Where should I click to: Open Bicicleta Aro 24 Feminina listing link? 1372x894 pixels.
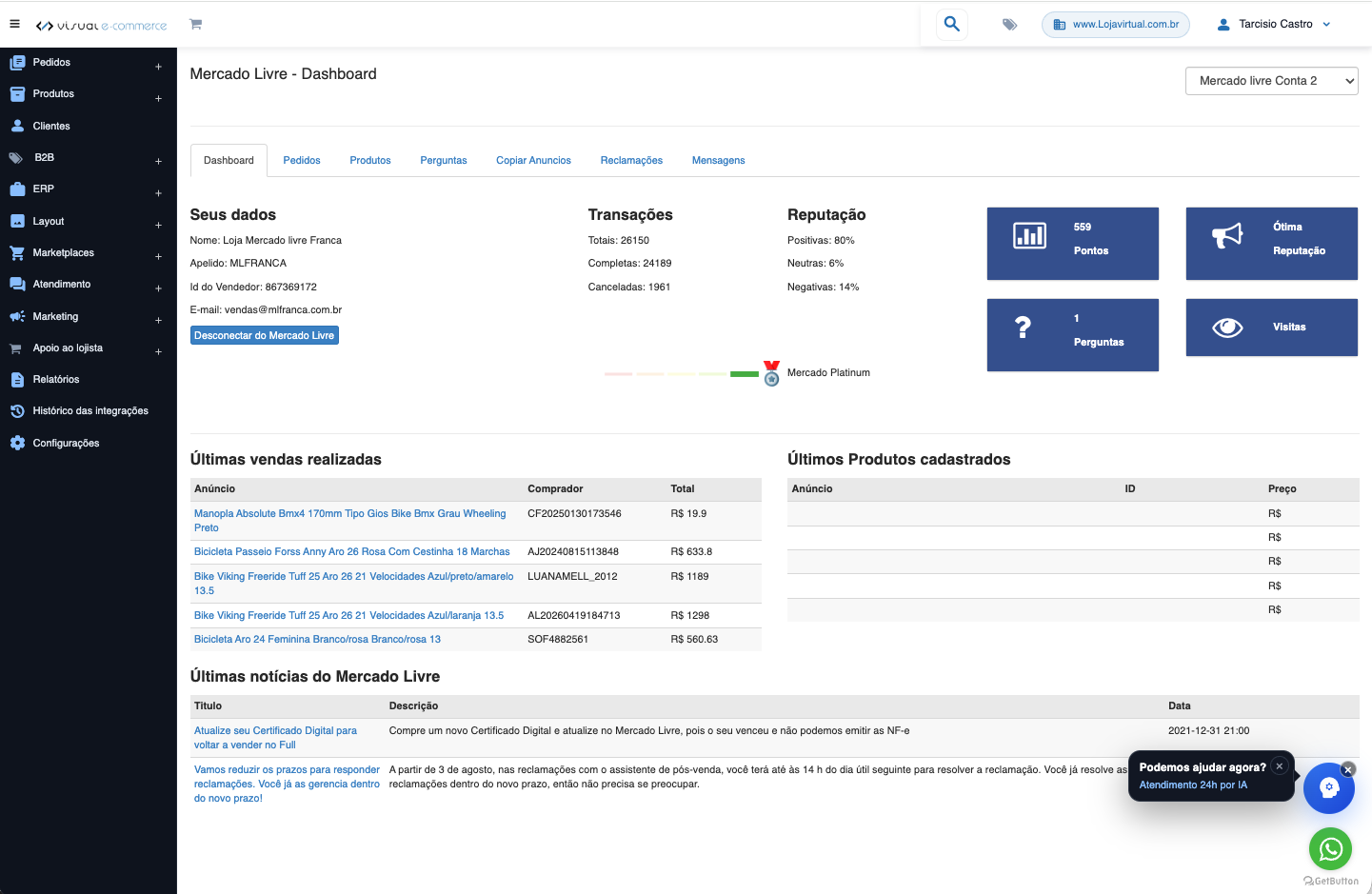point(318,639)
